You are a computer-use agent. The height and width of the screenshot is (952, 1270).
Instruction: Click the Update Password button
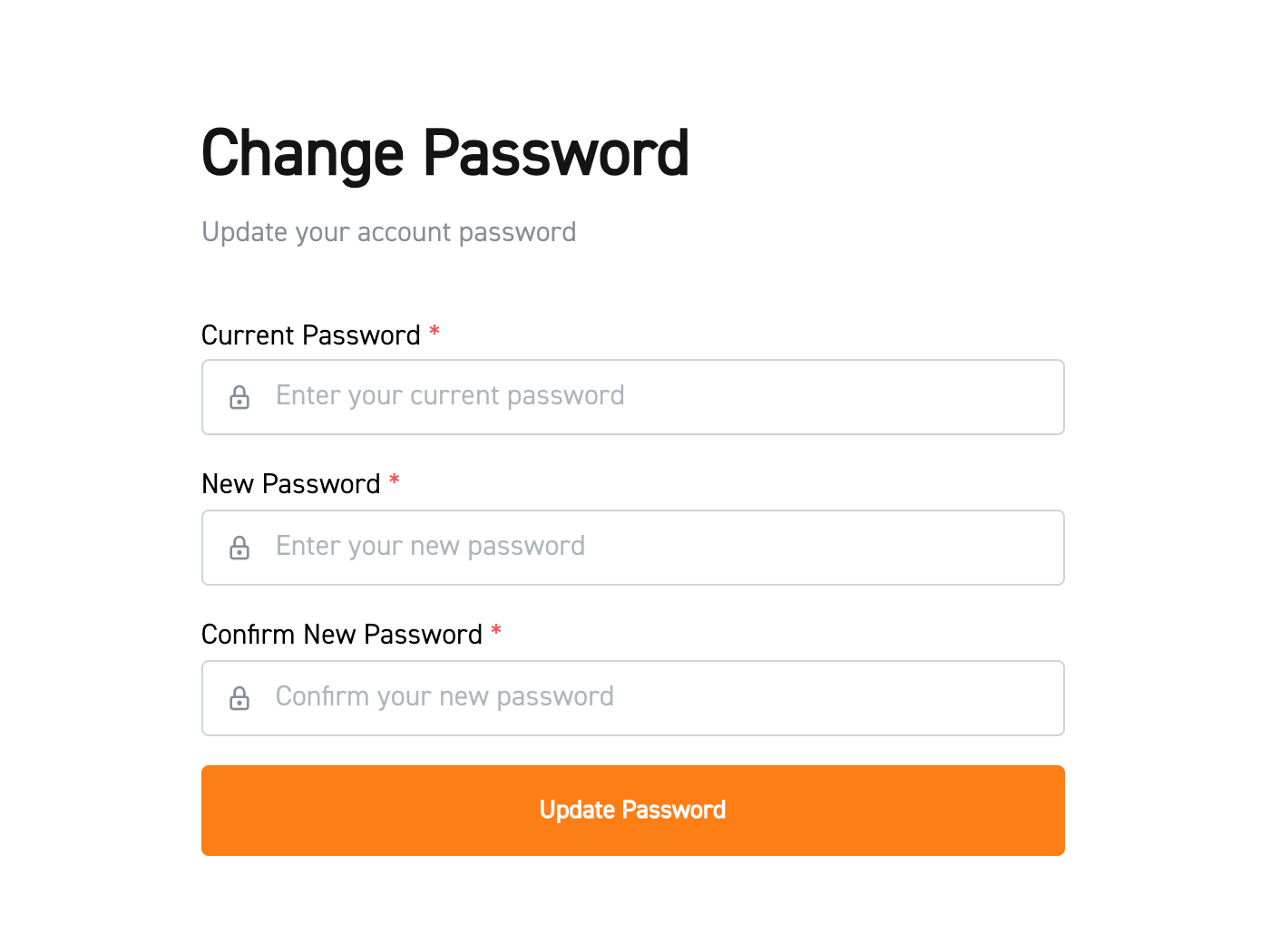point(633,810)
